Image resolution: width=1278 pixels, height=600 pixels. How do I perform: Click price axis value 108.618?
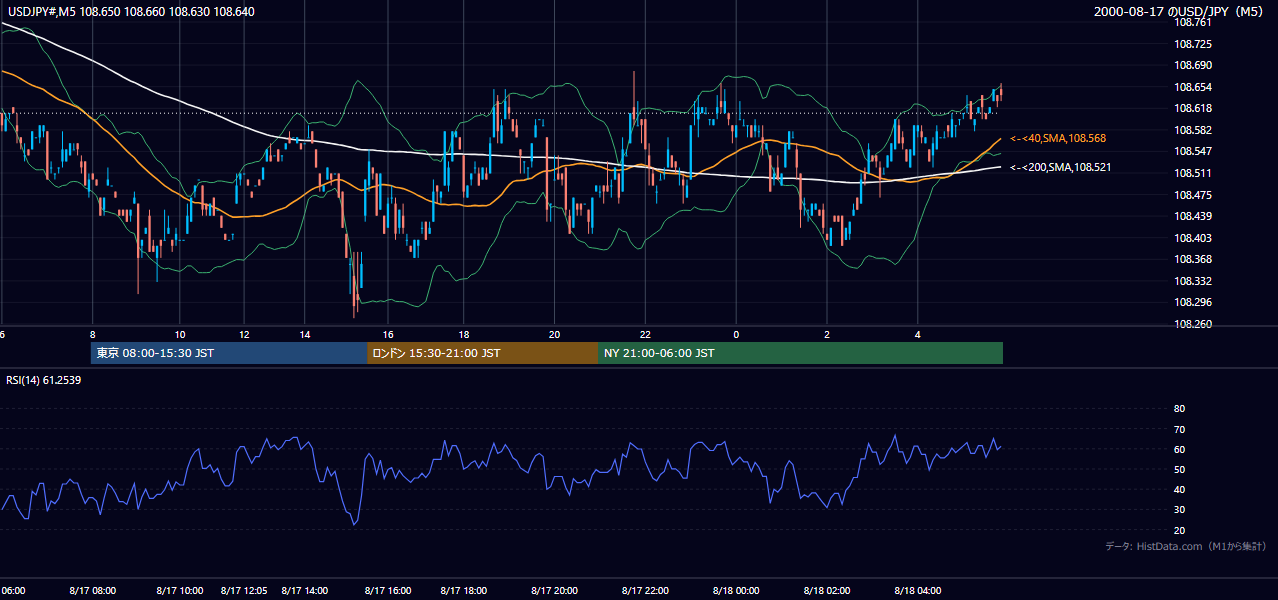pos(1192,108)
